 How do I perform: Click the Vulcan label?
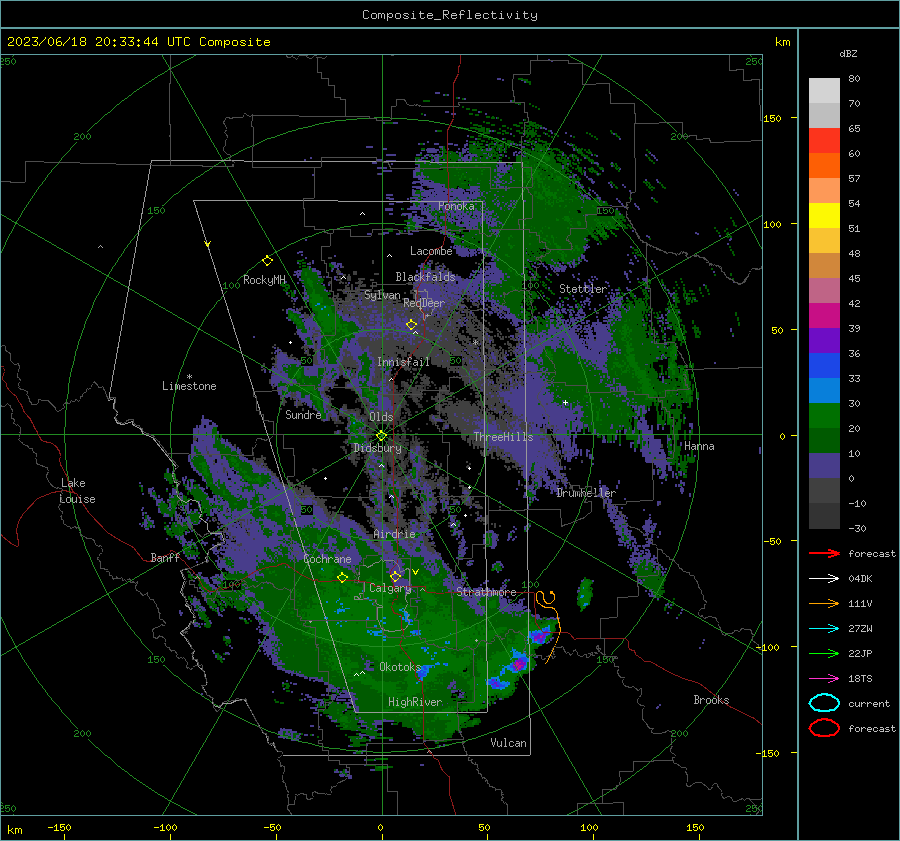[508, 743]
